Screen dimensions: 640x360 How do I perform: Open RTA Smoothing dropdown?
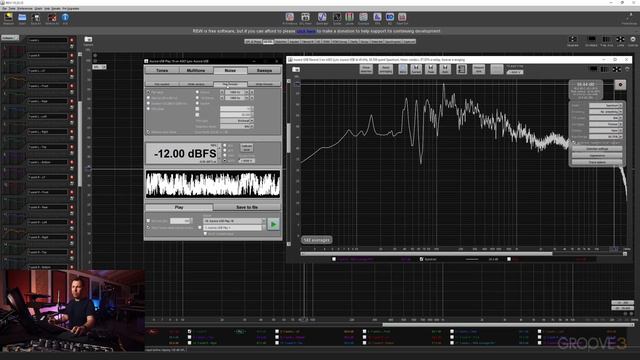click(606, 111)
